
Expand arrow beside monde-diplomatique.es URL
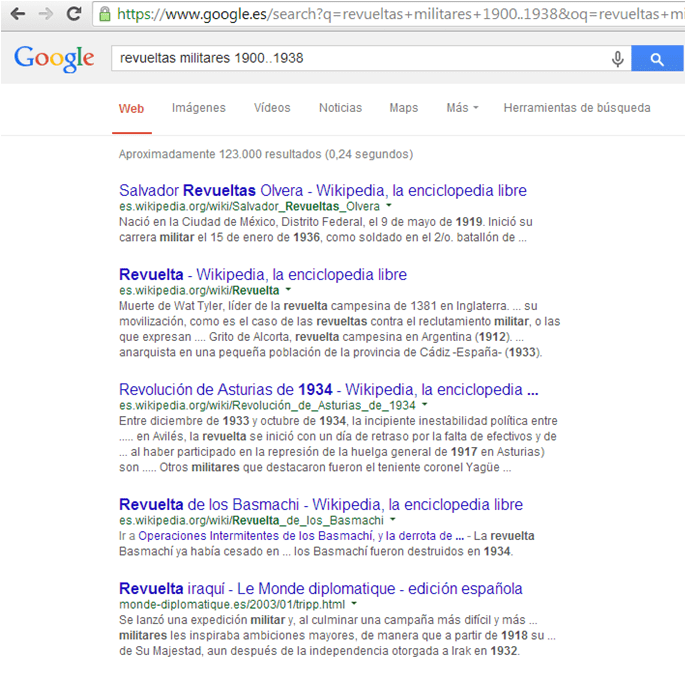354,603
